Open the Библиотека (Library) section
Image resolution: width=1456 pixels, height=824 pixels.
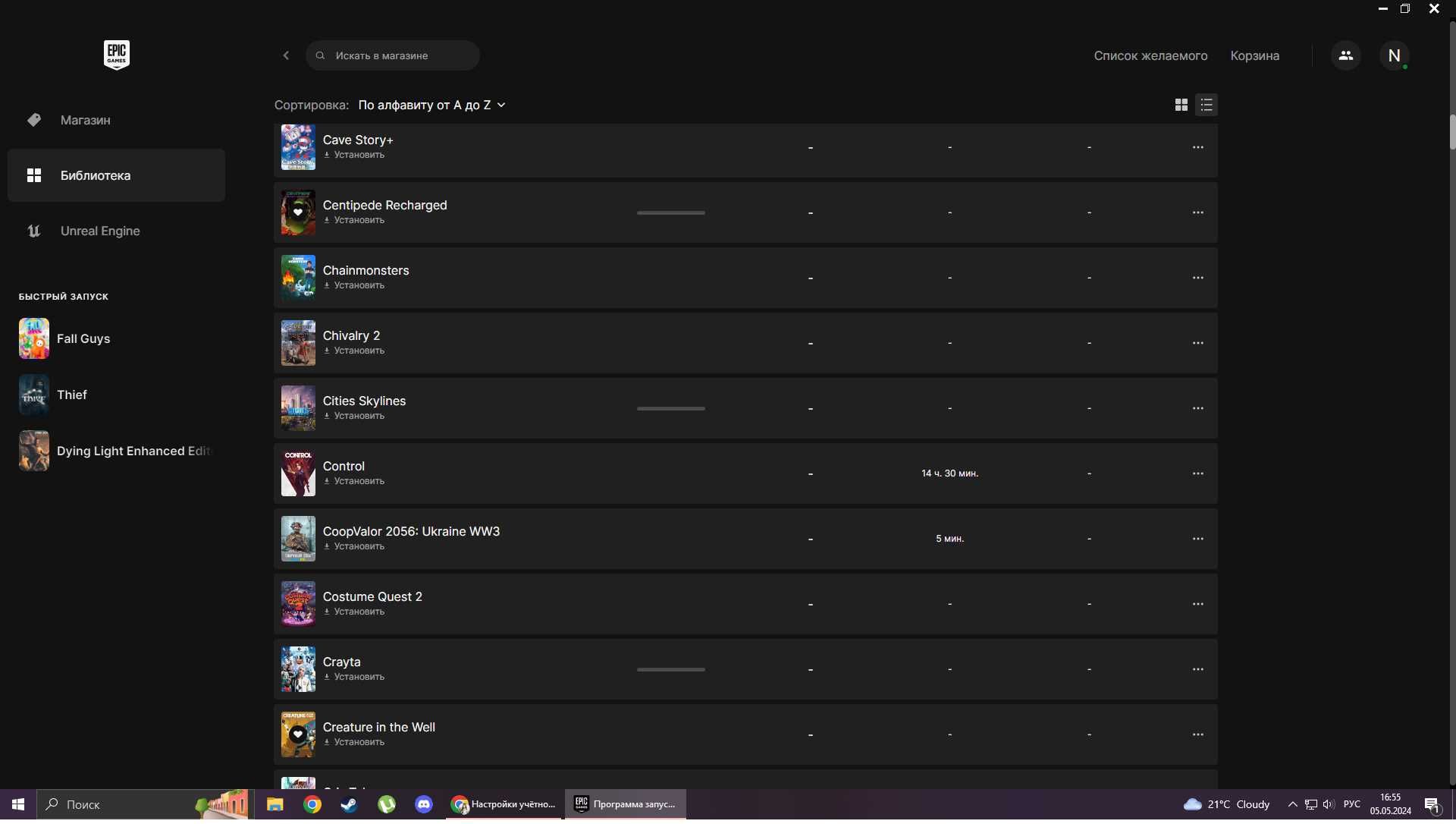coord(116,175)
